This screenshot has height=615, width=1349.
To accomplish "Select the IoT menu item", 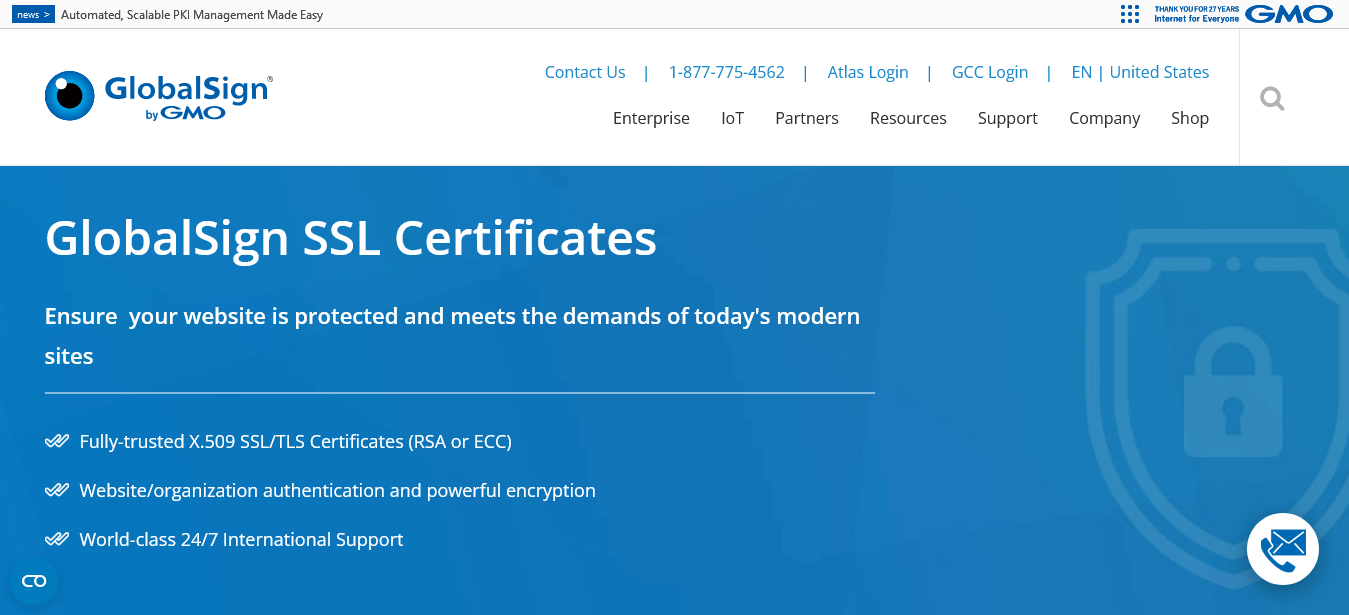I will [732, 118].
